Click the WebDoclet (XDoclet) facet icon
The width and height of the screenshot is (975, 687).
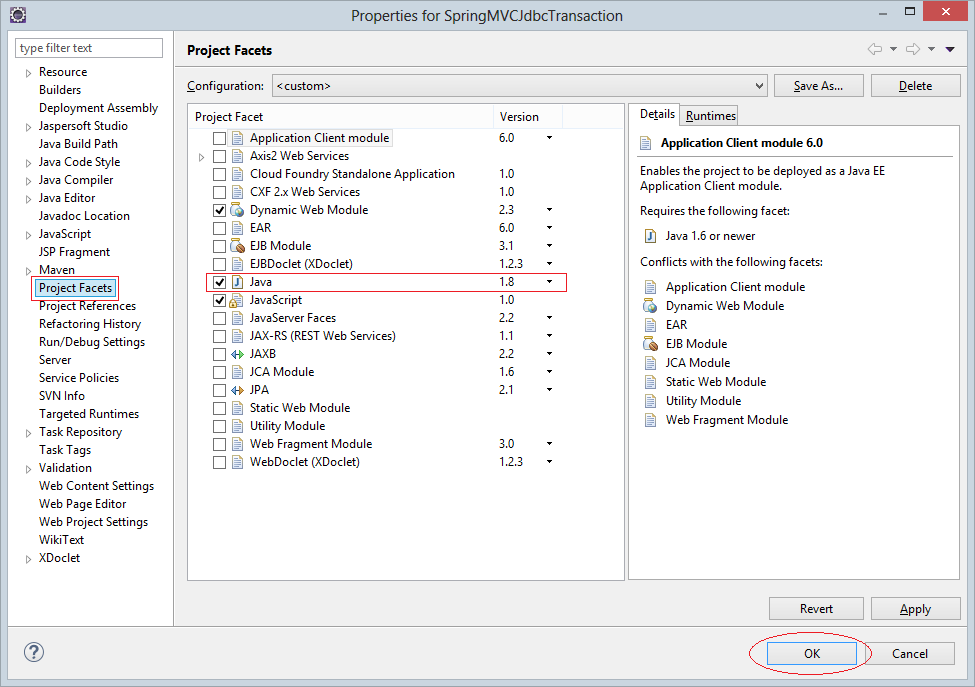coord(237,463)
